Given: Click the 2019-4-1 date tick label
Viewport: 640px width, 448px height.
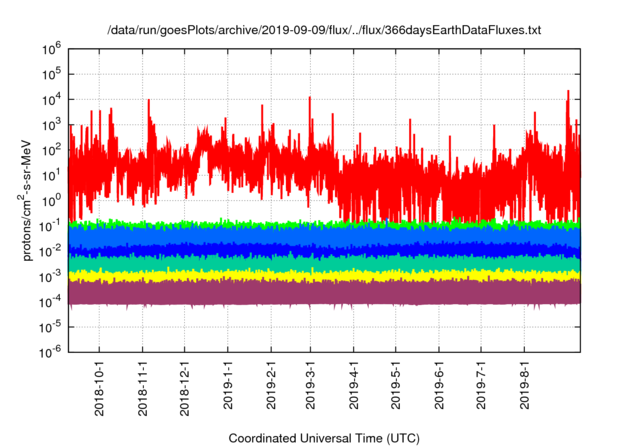Looking at the screenshot, I should coord(353,384).
